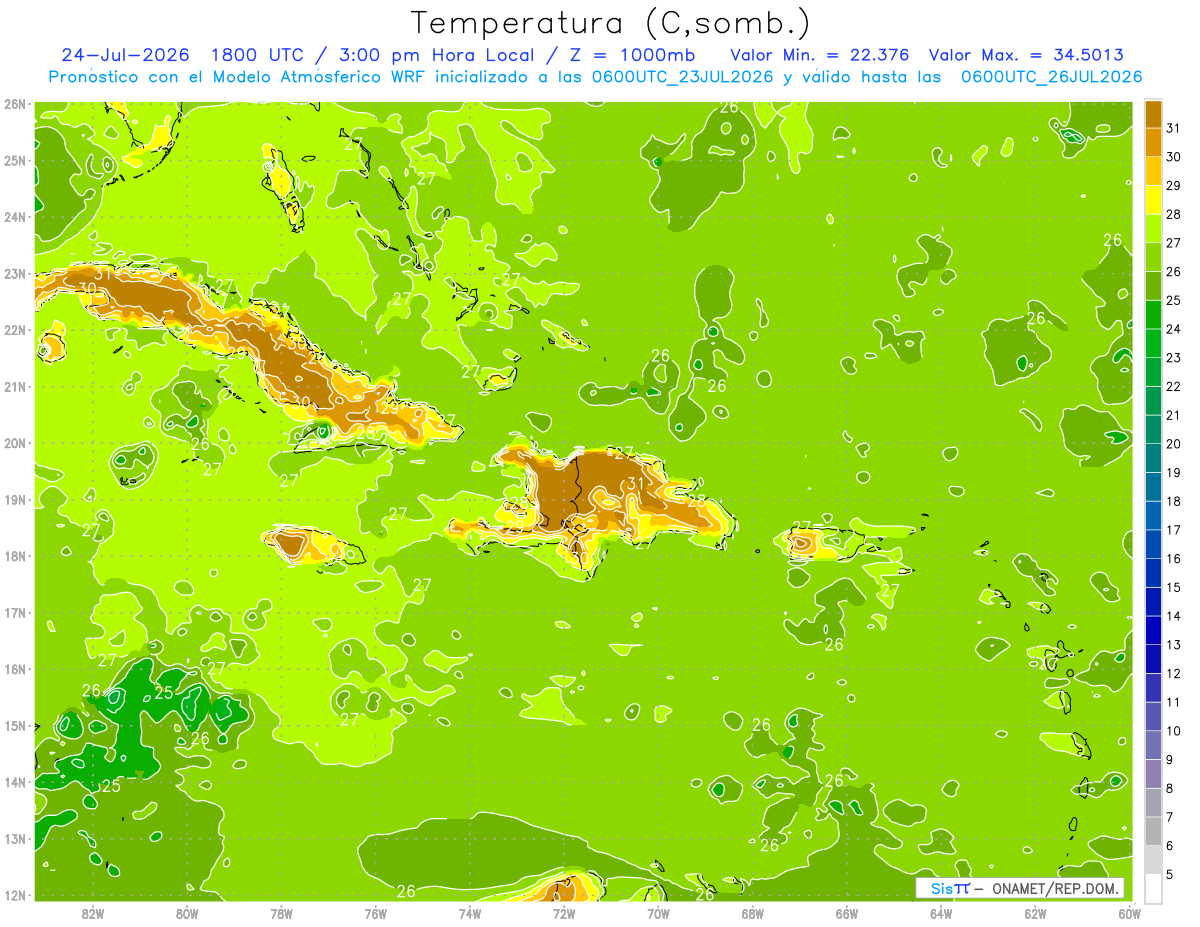This screenshot has height=927, width=1200.
Task: Click the 'Temperatura (C,somb.)' title
Action: point(611,23)
